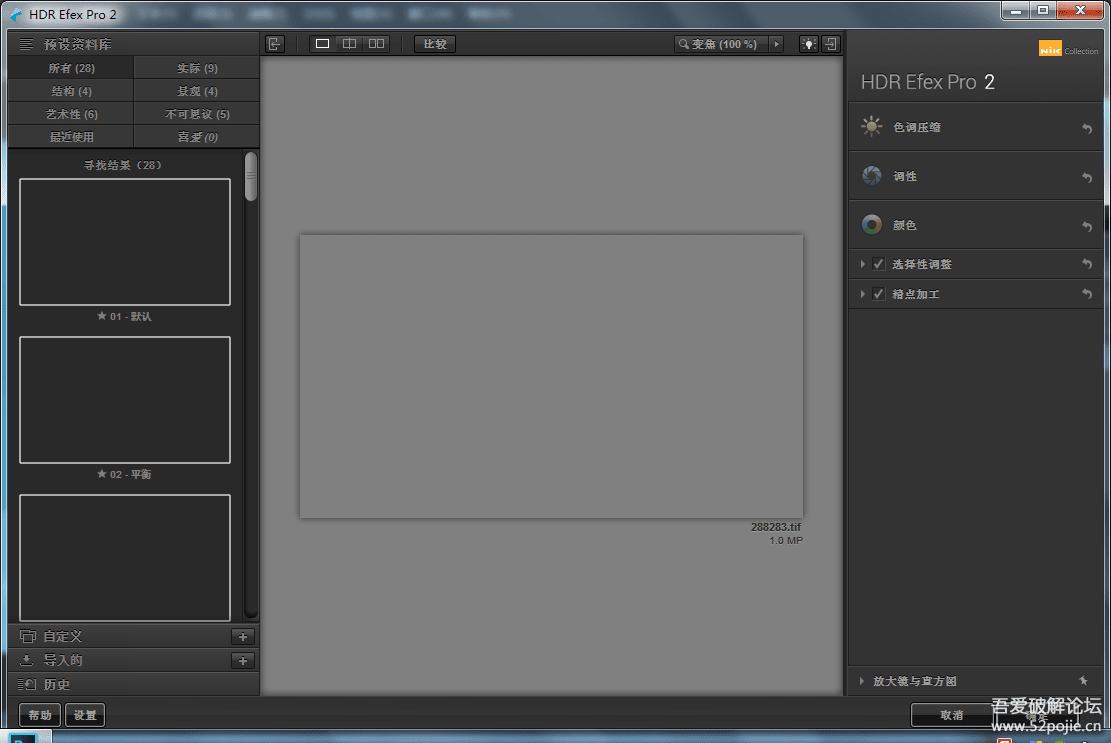This screenshot has width=1111, height=743.
Task: Add a new 自定义 preset with plus
Action: [x=242, y=637]
